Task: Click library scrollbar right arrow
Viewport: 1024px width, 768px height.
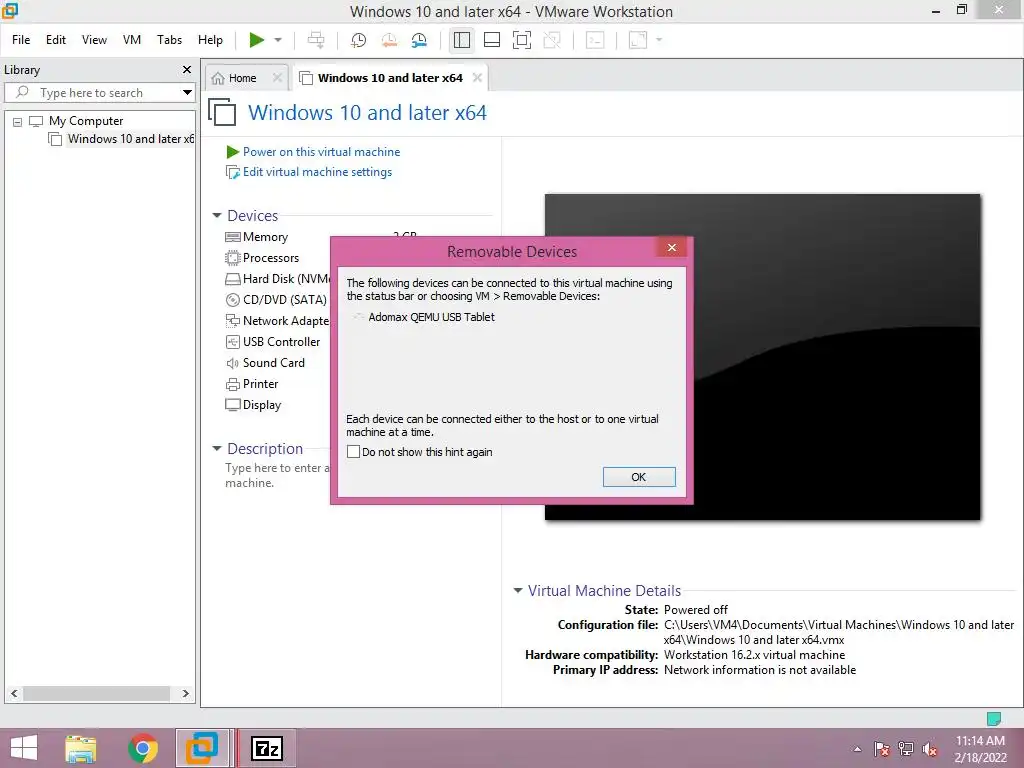Action: coord(185,694)
